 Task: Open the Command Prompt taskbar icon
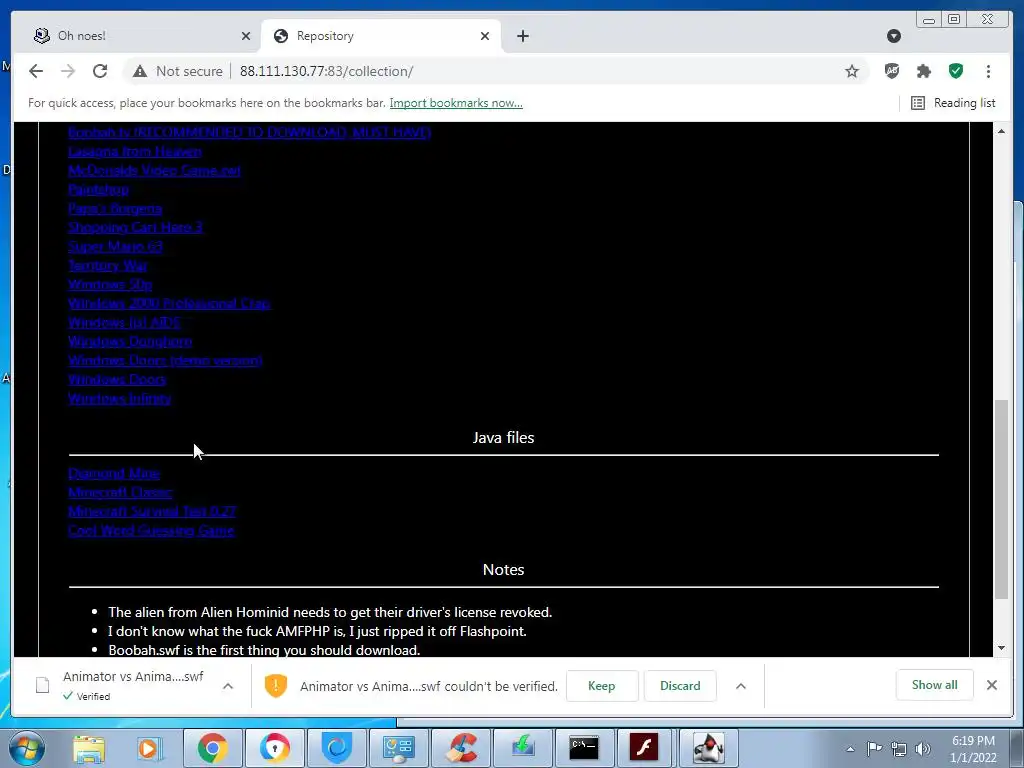tap(583, 748)
